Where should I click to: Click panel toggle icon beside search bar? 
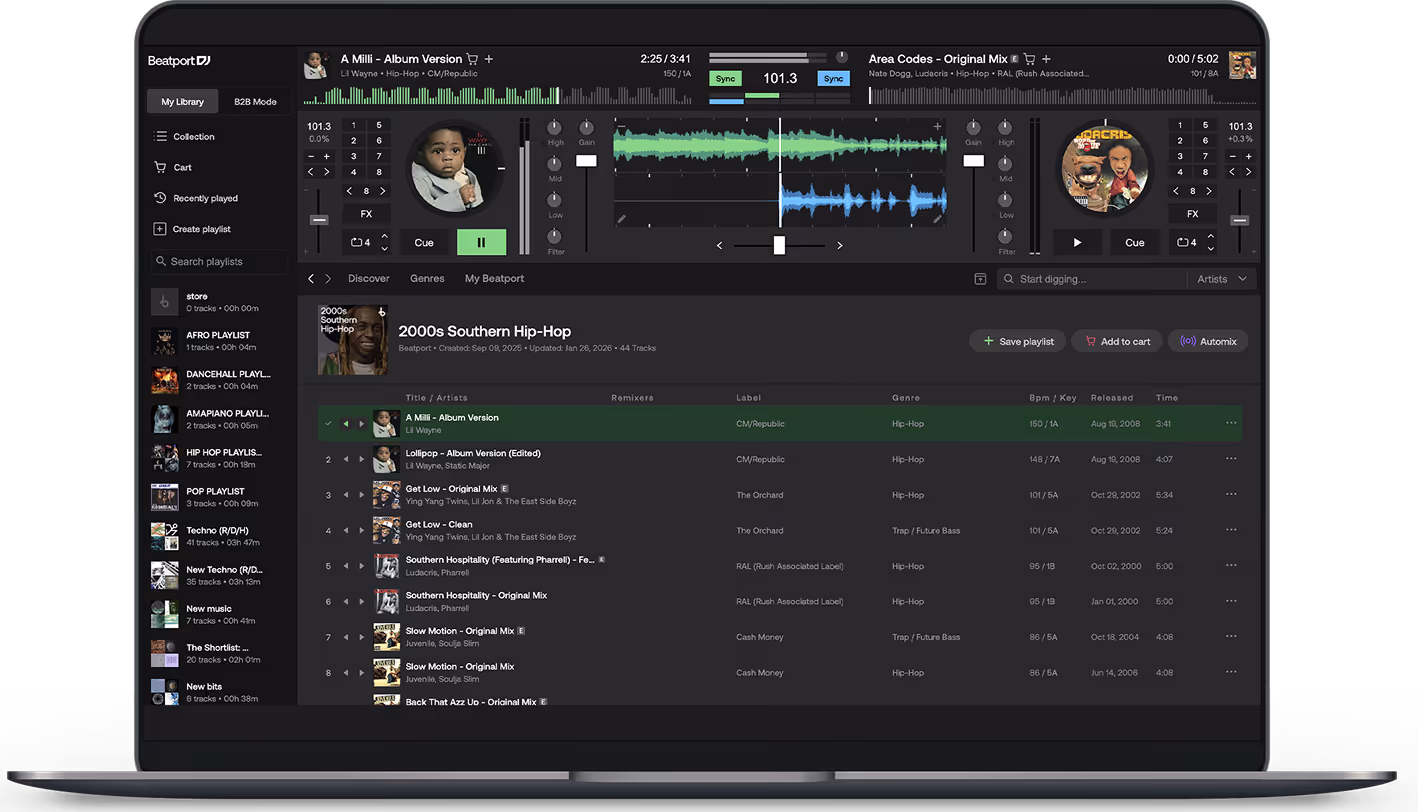point(980,279)
